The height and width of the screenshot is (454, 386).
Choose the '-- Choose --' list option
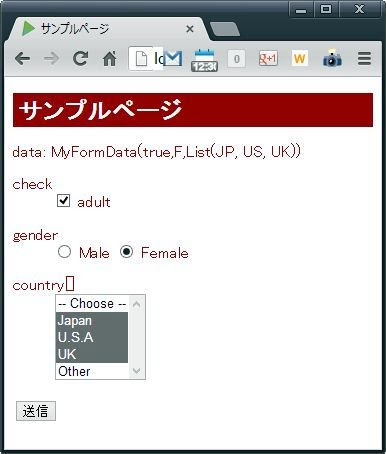92,304
